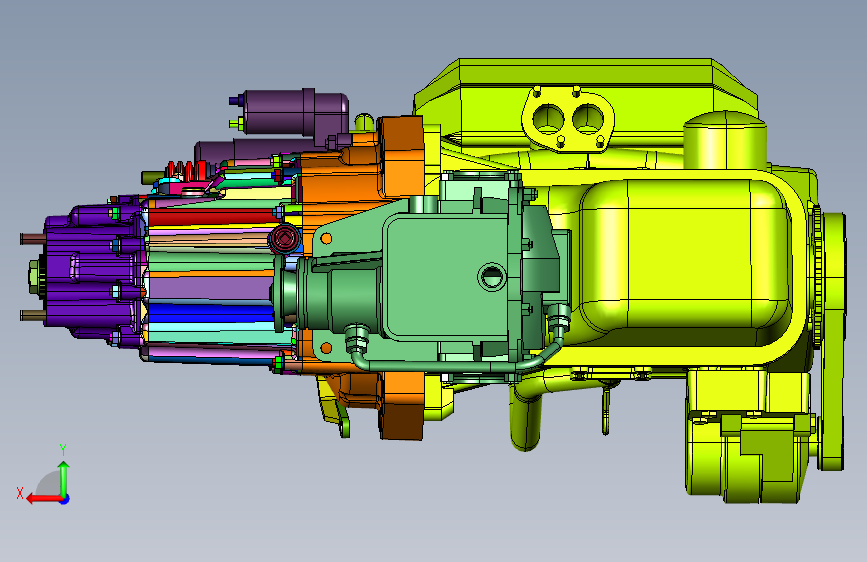Select the green rectangular housing cover

pyautogui.click(x=447, y=275)
